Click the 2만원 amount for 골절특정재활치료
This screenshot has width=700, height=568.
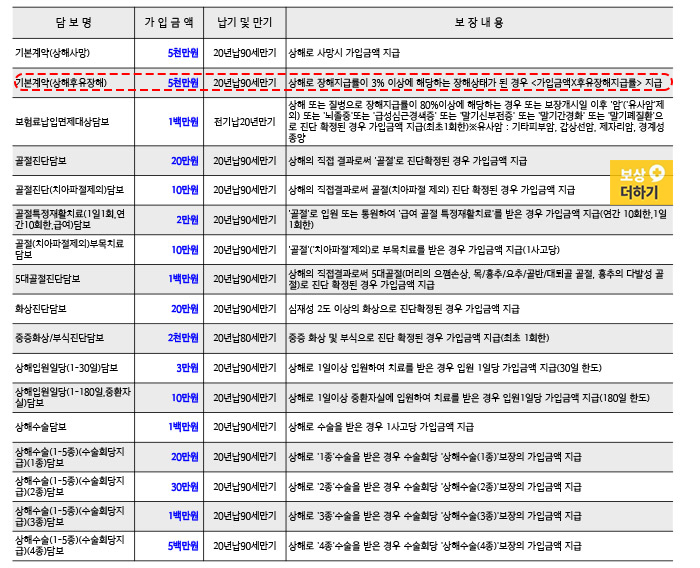(x=188, y=219)
